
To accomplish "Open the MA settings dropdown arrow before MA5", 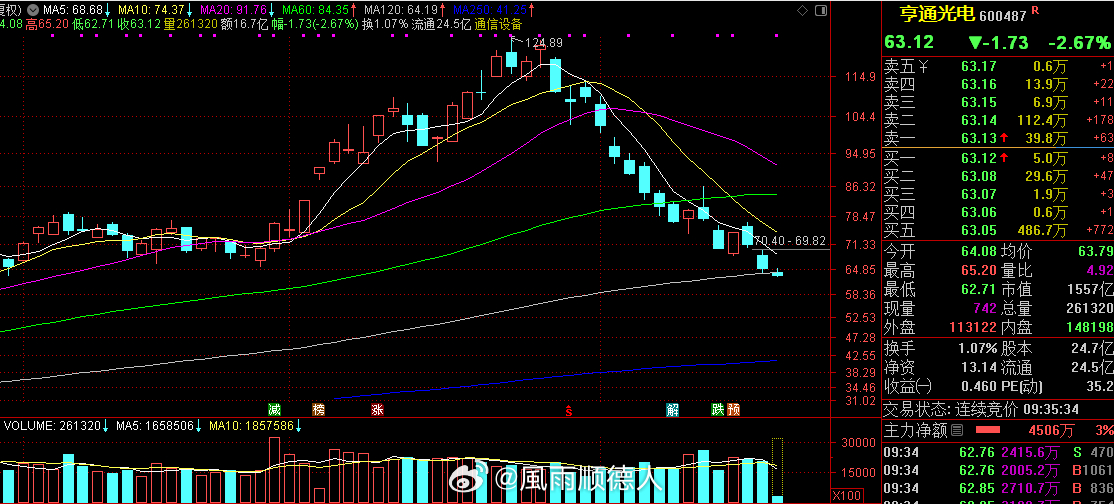I will (35, 11).
